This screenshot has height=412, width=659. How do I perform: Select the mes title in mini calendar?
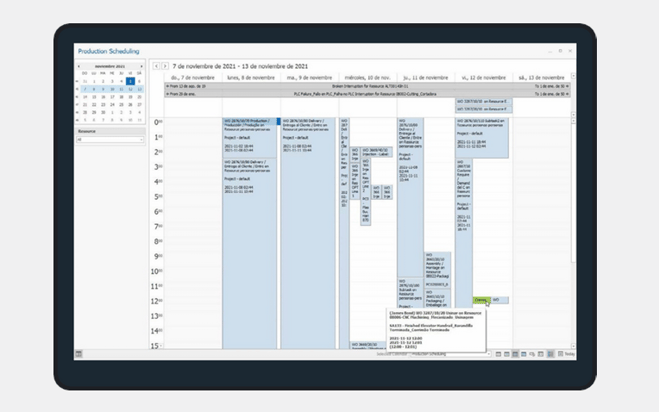pyautogui.click(x=112, y=66)
